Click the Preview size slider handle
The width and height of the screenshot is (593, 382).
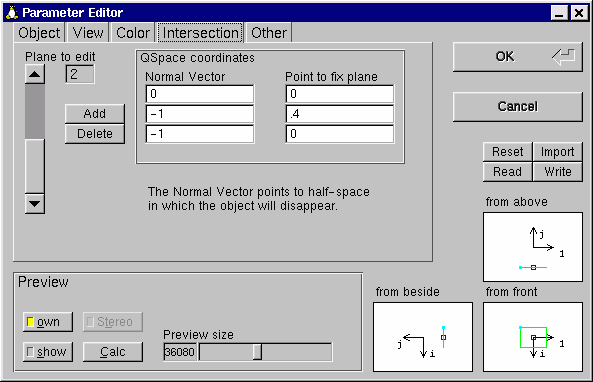point(257,352)
